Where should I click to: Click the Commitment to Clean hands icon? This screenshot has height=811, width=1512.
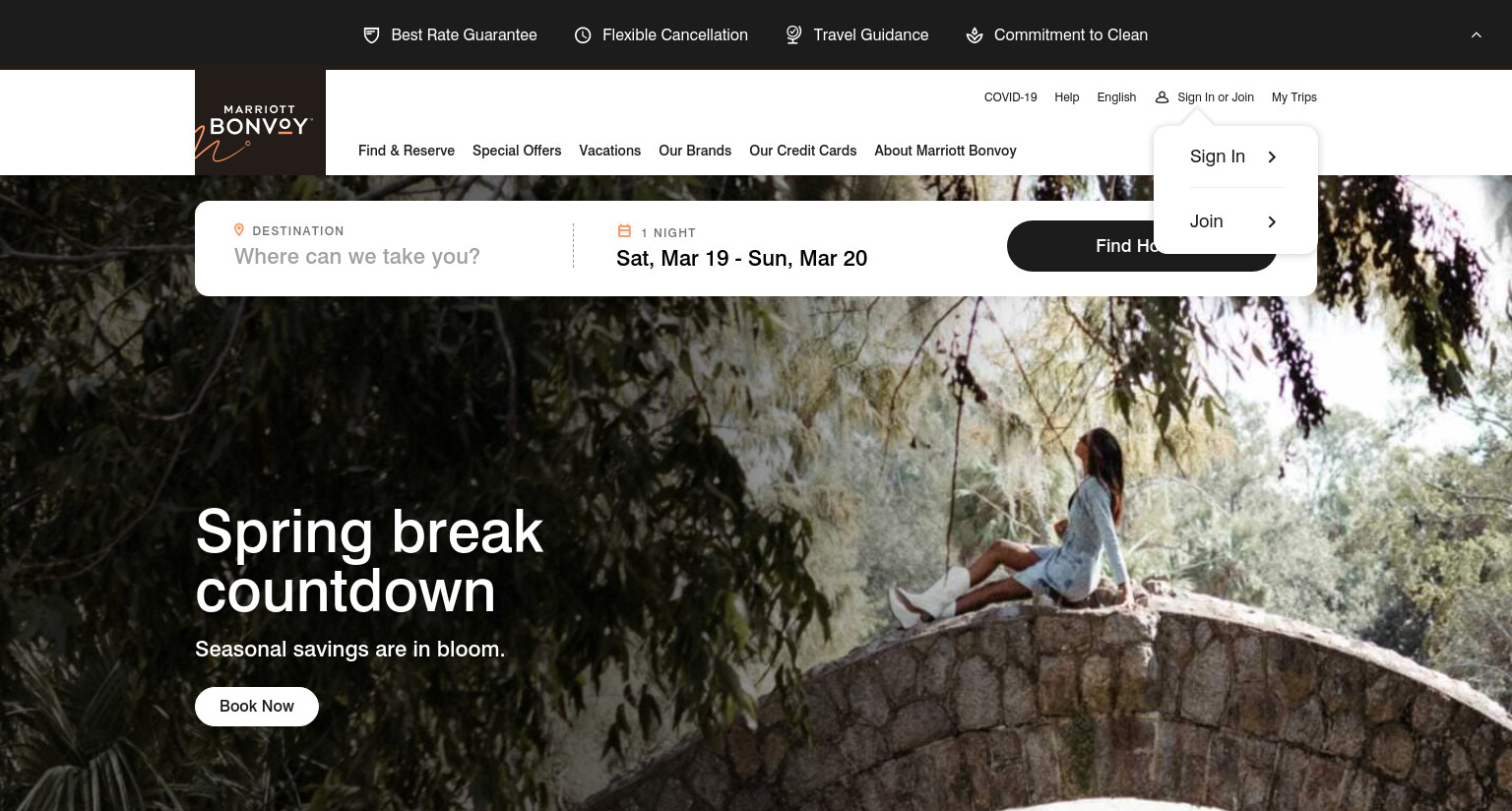coord(975,35)
